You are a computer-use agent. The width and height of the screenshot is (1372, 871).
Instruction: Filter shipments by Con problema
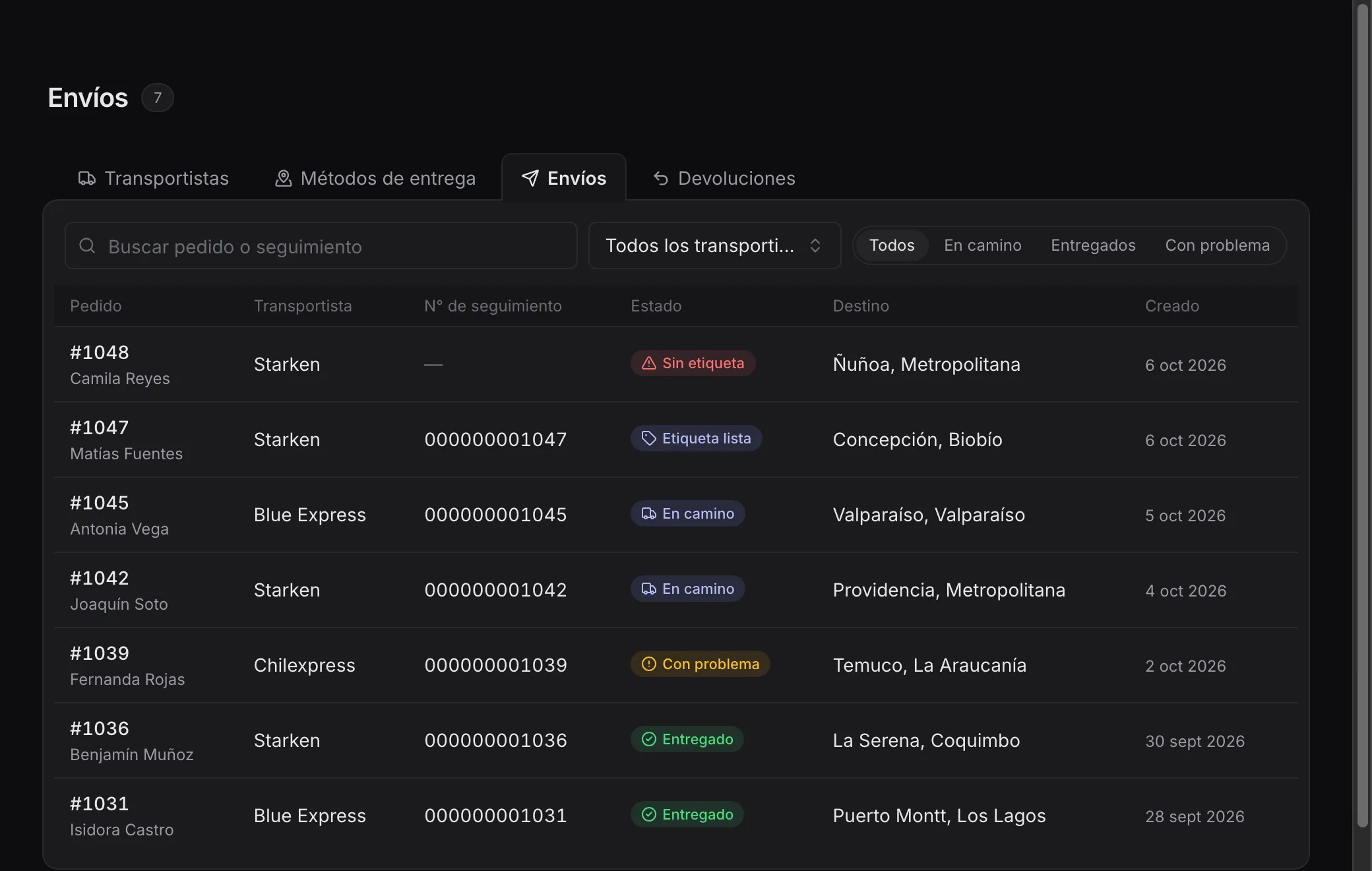click(1217, 245)
